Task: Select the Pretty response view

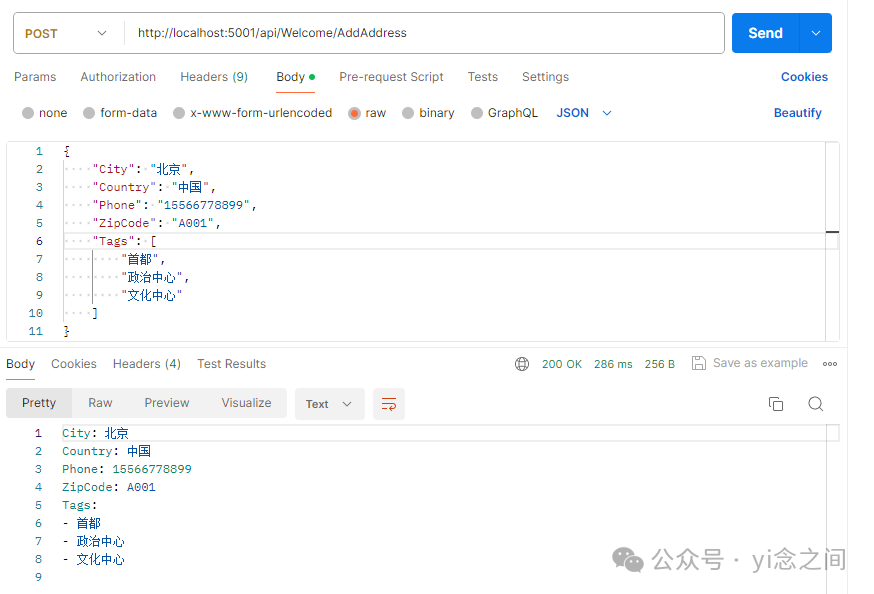Action: click(39, 403)
